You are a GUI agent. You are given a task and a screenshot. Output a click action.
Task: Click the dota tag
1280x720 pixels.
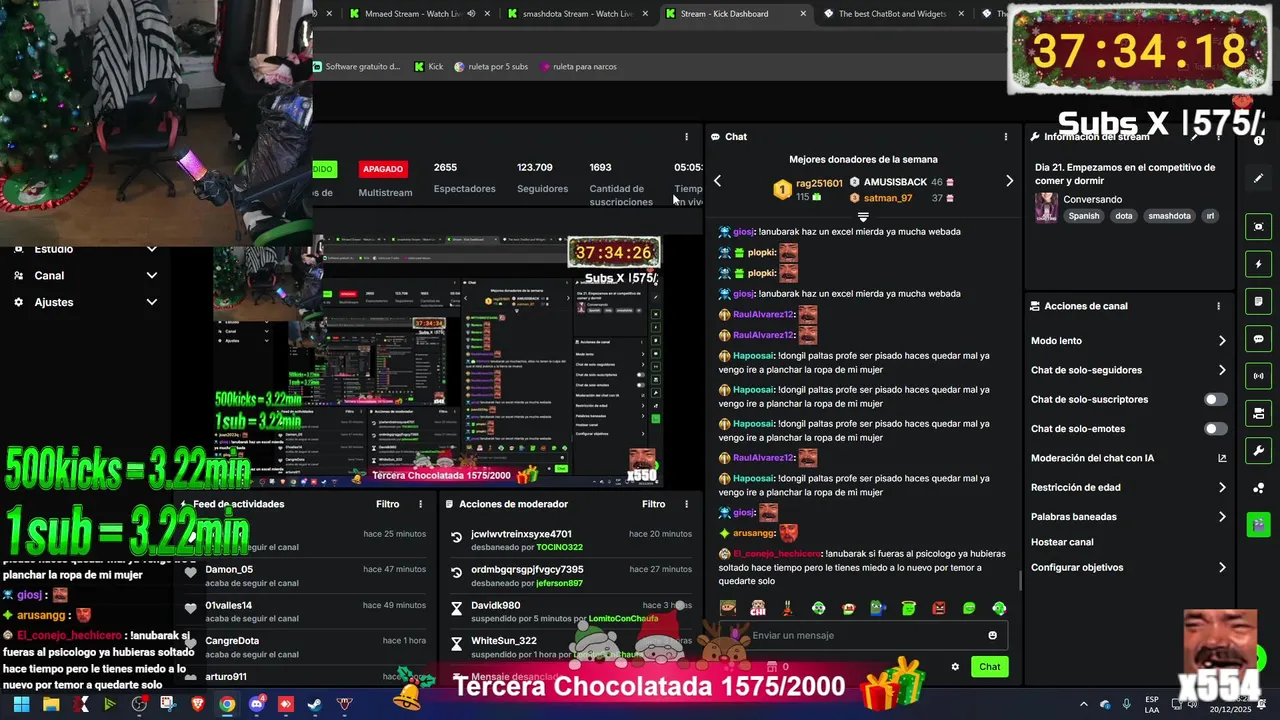(x=1124, y=216)
